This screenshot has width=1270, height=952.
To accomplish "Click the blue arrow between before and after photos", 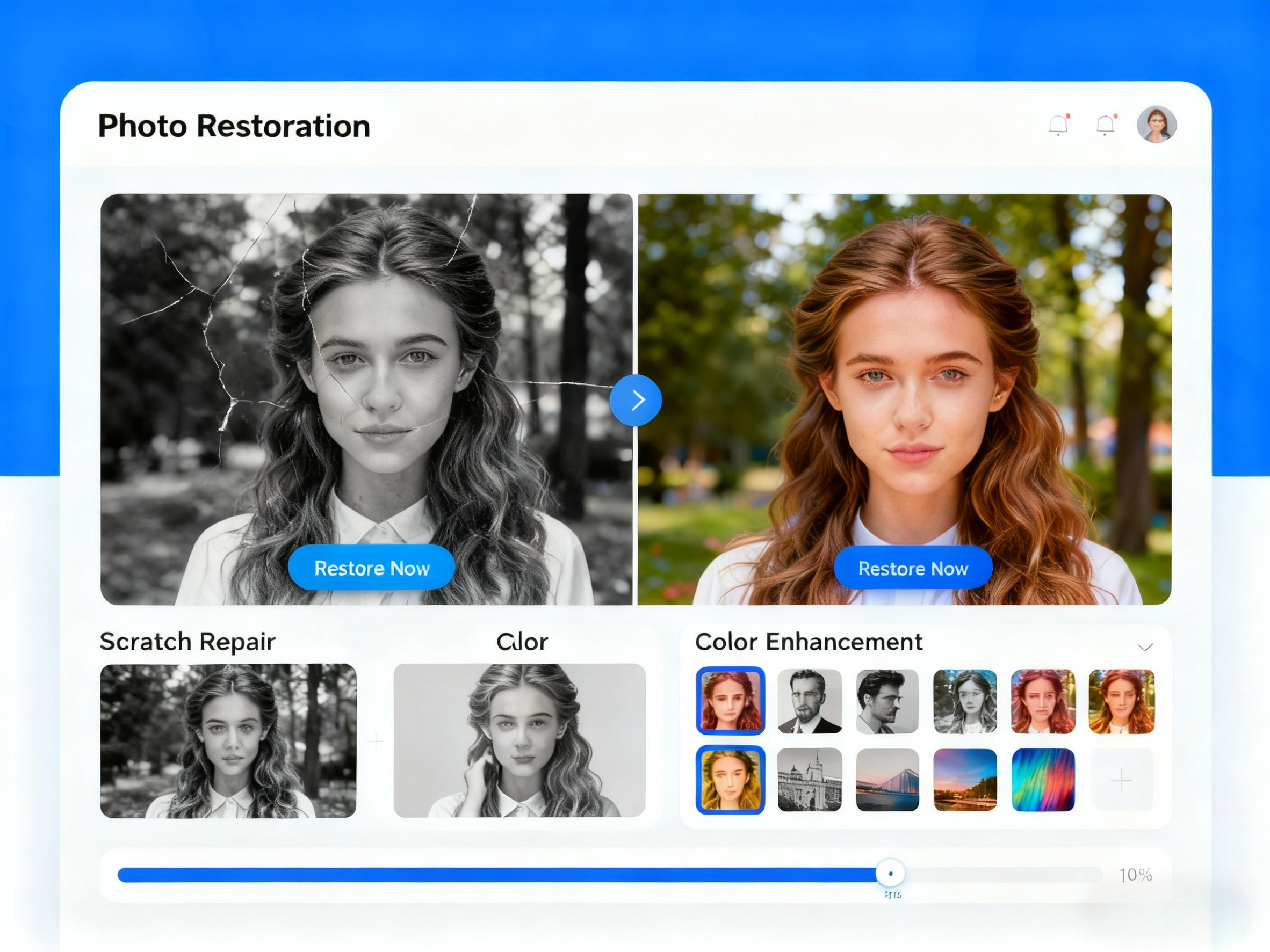I will tap(636, 400).
